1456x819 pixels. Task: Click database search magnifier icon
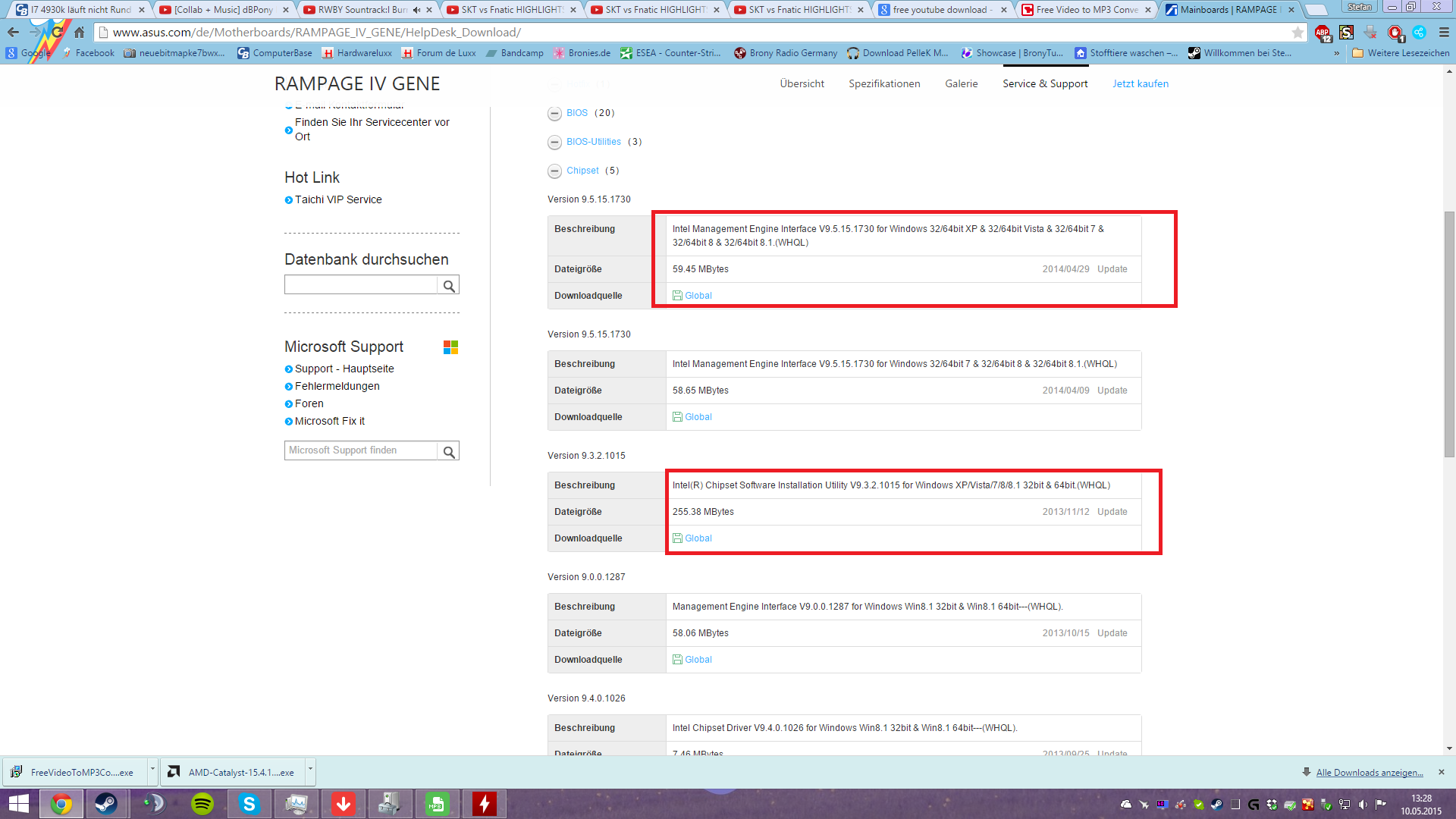449,286
